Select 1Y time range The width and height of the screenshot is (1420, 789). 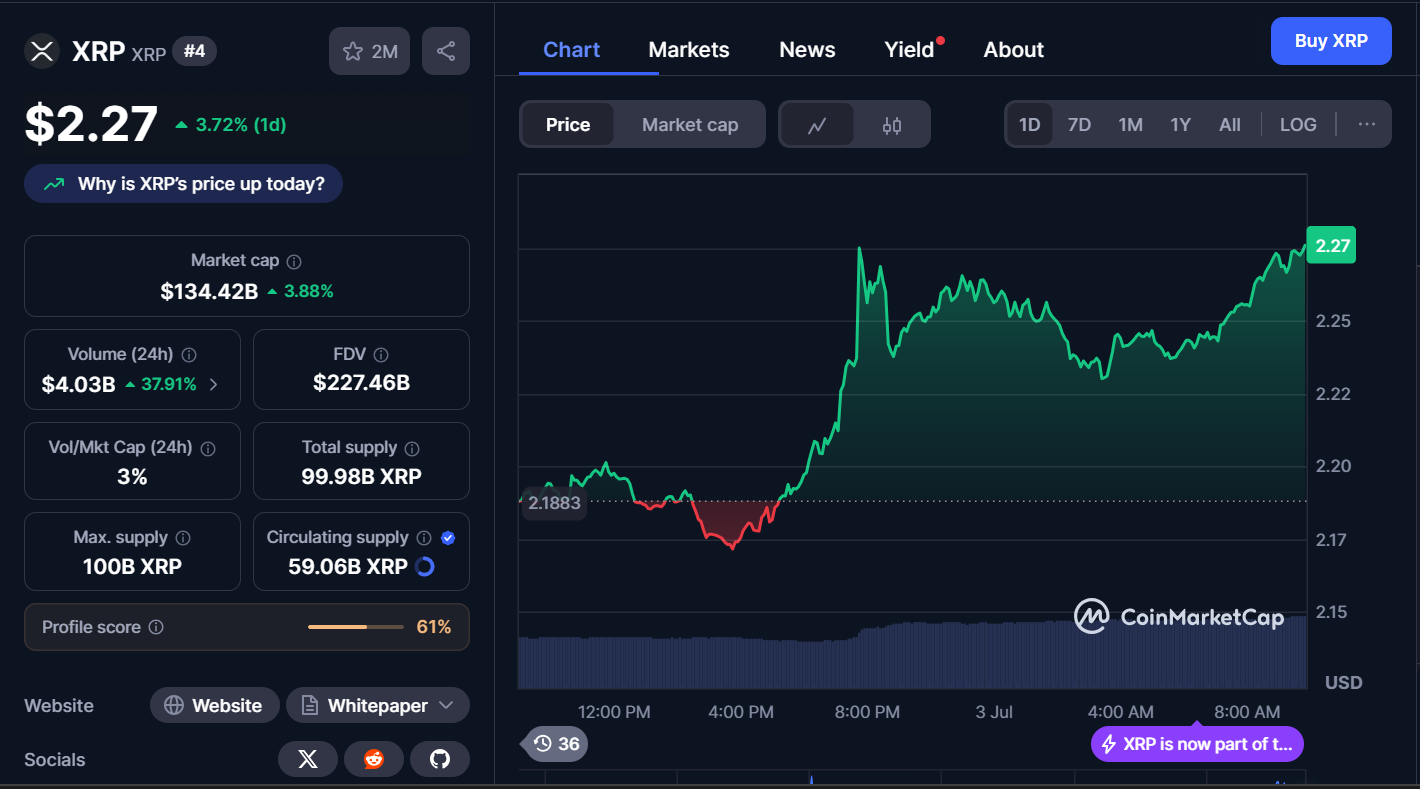pyautogui.click(x=1181, y=125)
